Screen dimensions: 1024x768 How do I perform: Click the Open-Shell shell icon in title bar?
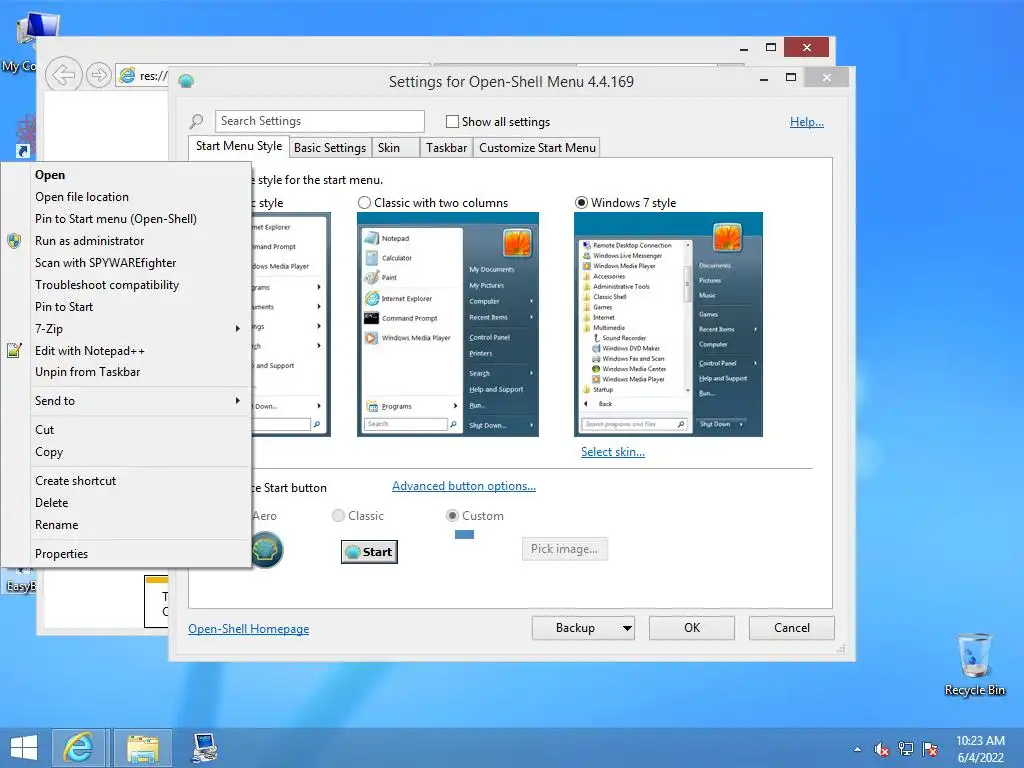186,81
